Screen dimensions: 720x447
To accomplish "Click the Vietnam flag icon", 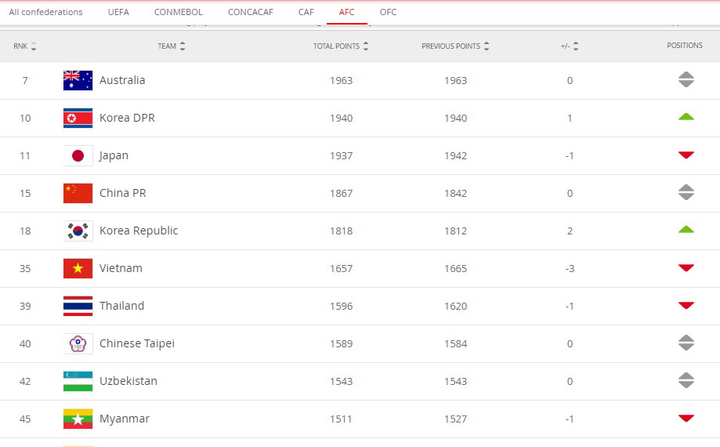I will coord(78,268).
